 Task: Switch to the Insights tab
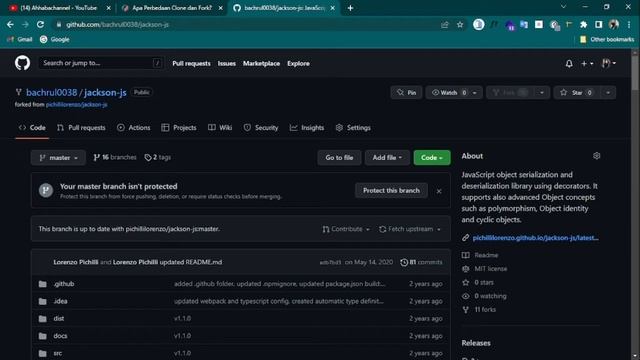[307, 128]
